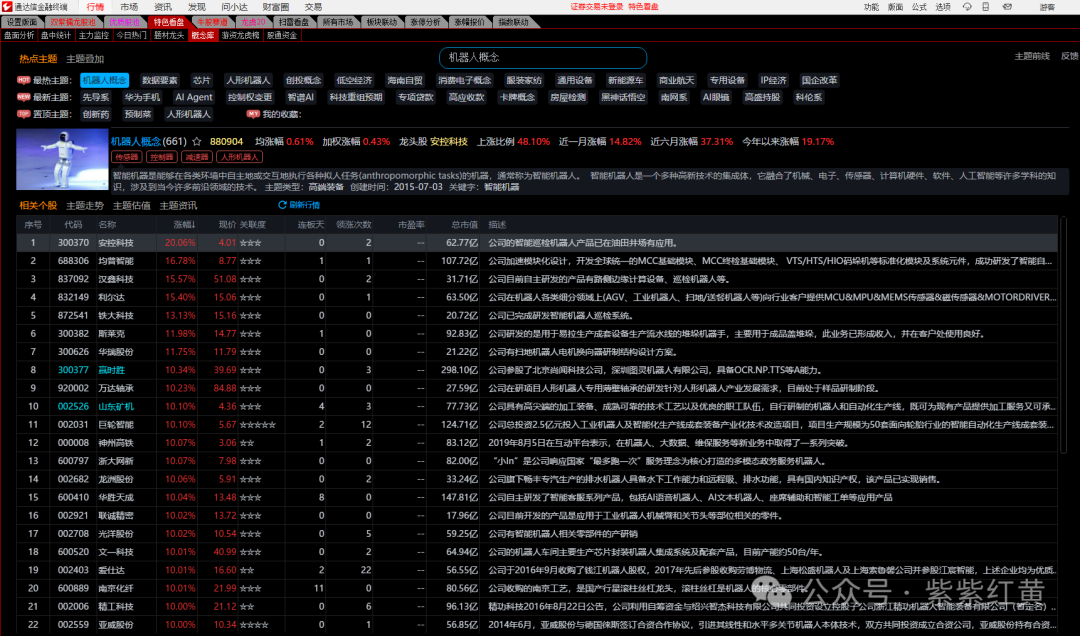Select the 预制菜 pinned theme
Viewport: 1080px width, 636px height.
click(x=138, y=114)
